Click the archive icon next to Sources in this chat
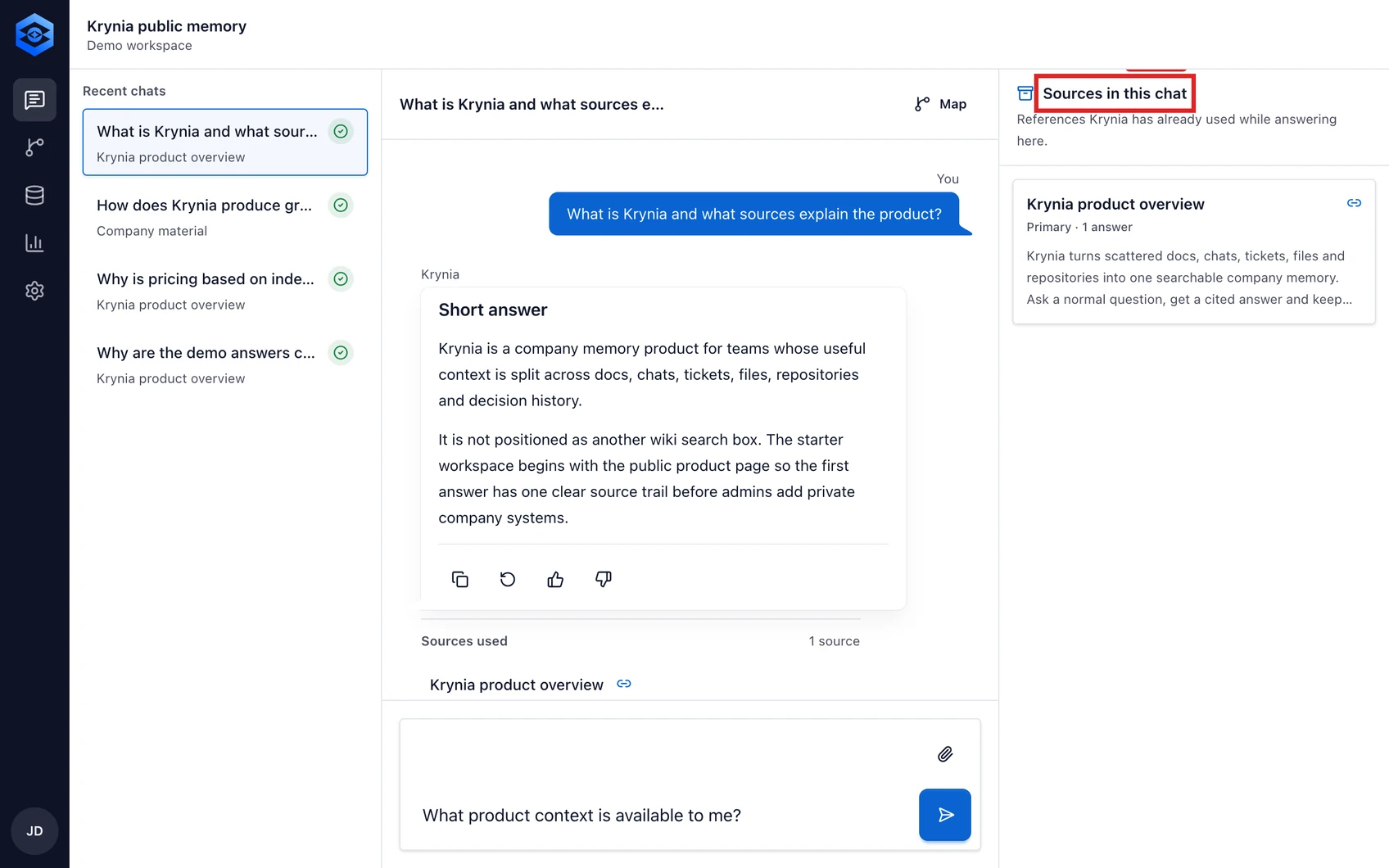 click(1025, 93)
